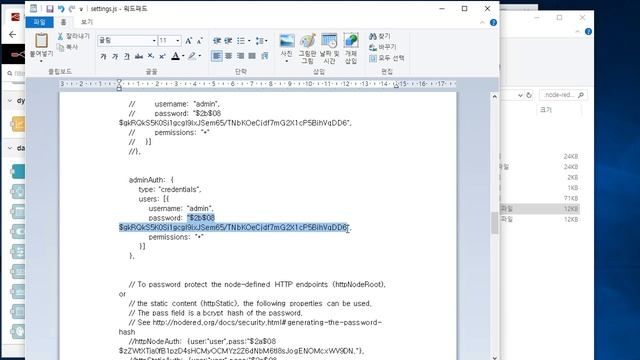Switch to the Home (홈) tab
The width and height of the screenshot is (640, 360).
point(63,22)
